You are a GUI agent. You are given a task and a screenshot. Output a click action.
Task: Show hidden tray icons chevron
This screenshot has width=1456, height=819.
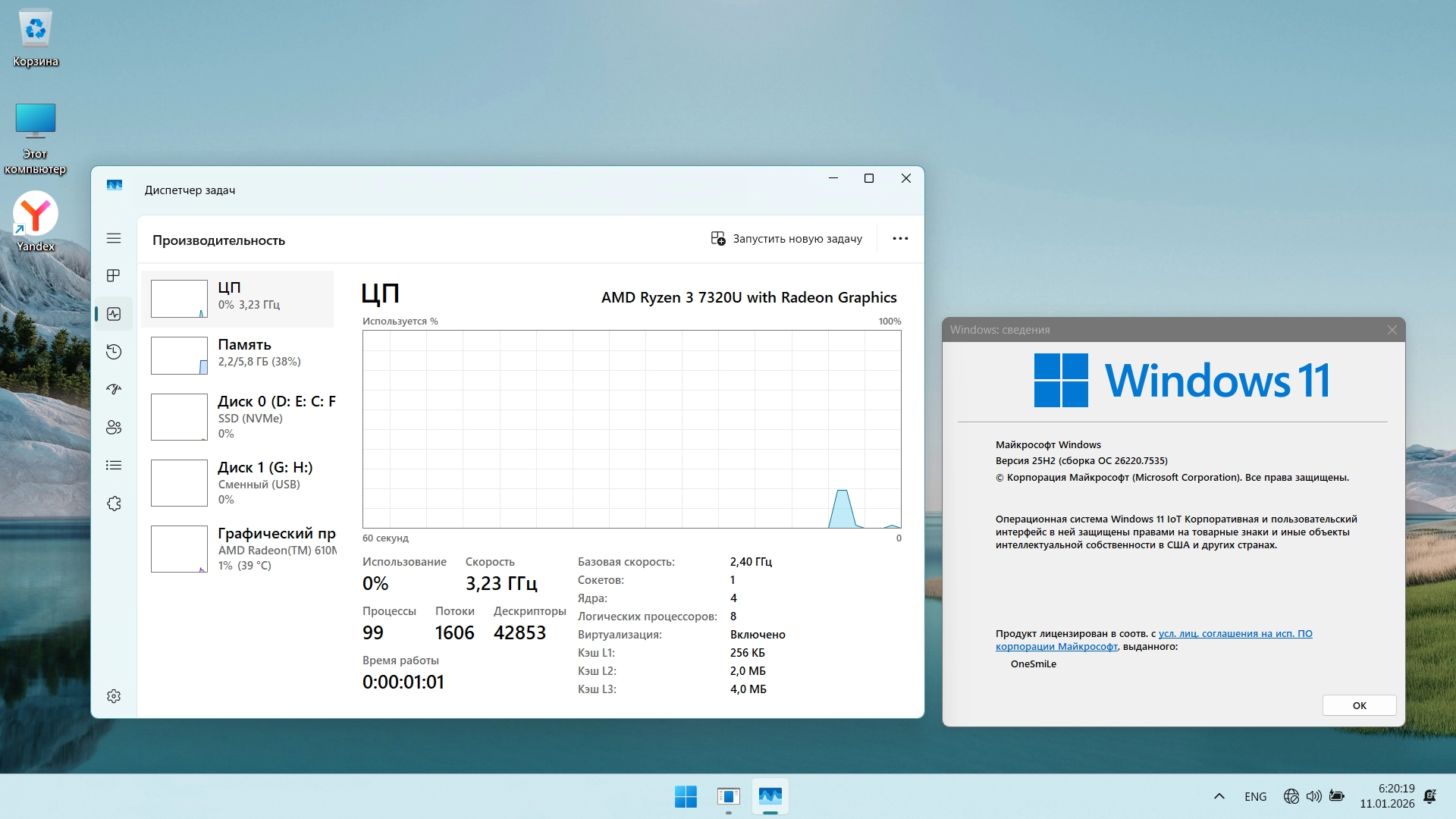pos(1219,796)
